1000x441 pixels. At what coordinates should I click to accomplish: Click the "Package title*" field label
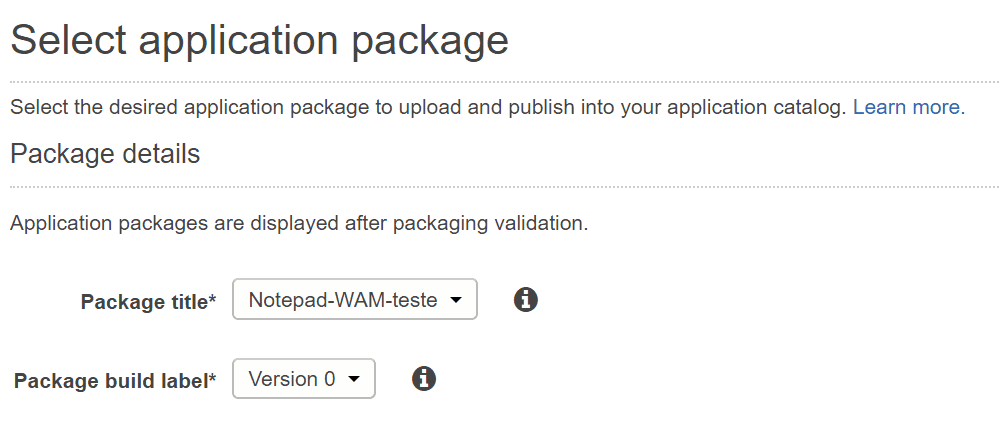tap(146, 301)
